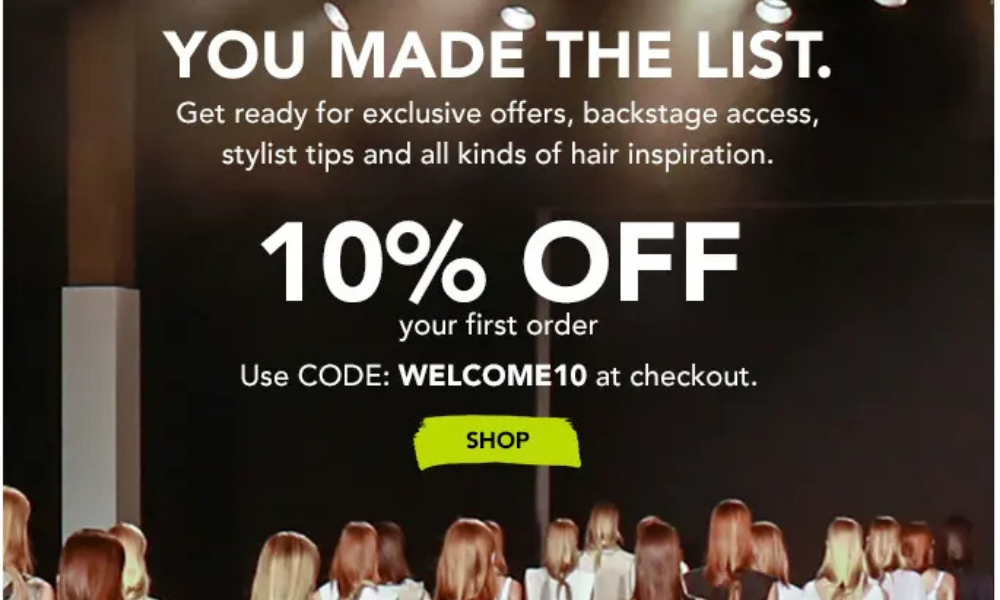Click the ceiling spotlight above "THE"

(517, 15)
